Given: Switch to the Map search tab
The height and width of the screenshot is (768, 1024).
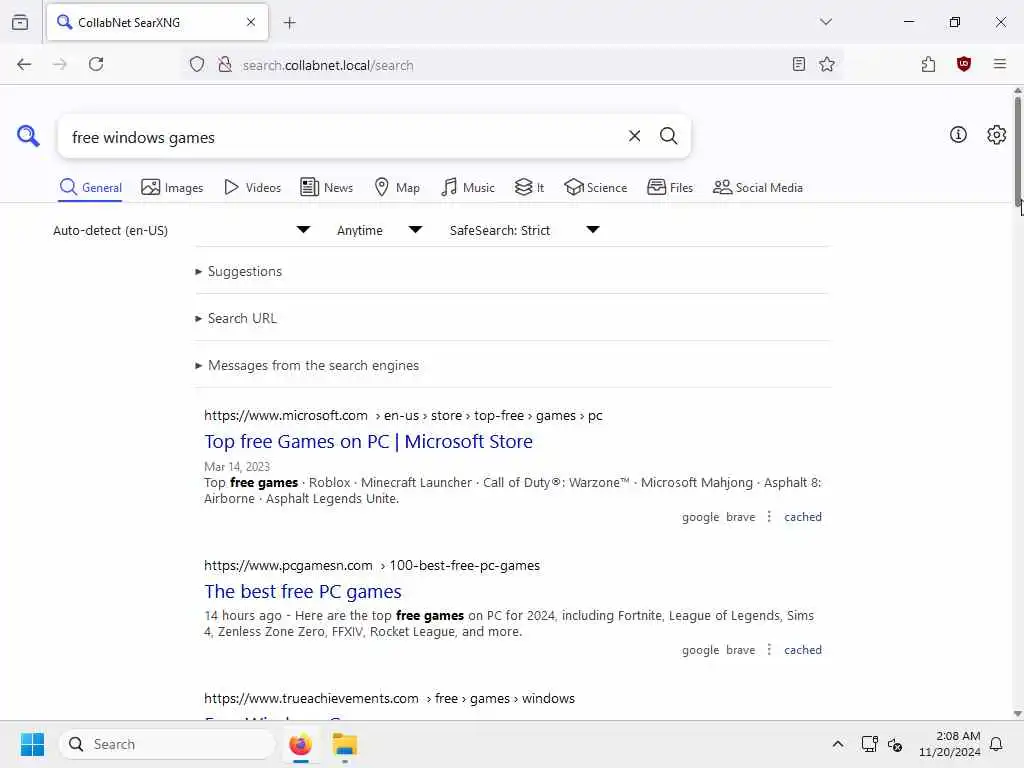Looking at the screenshot, I should coord(397,188).
